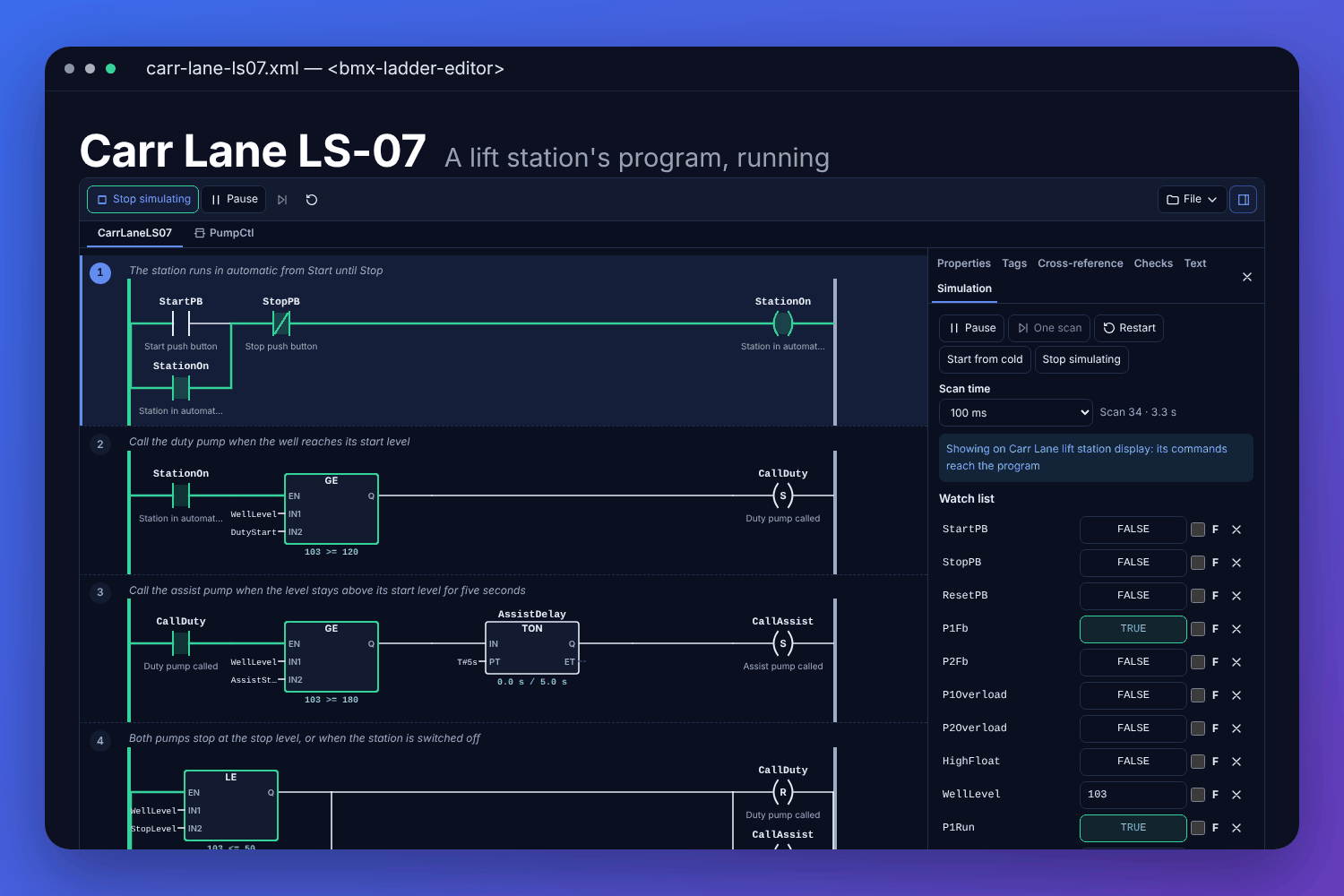The height and width of the screenshot is (896, 1344).
Task: Click Stop simulating in top toolbar
Action: [144, 200]
